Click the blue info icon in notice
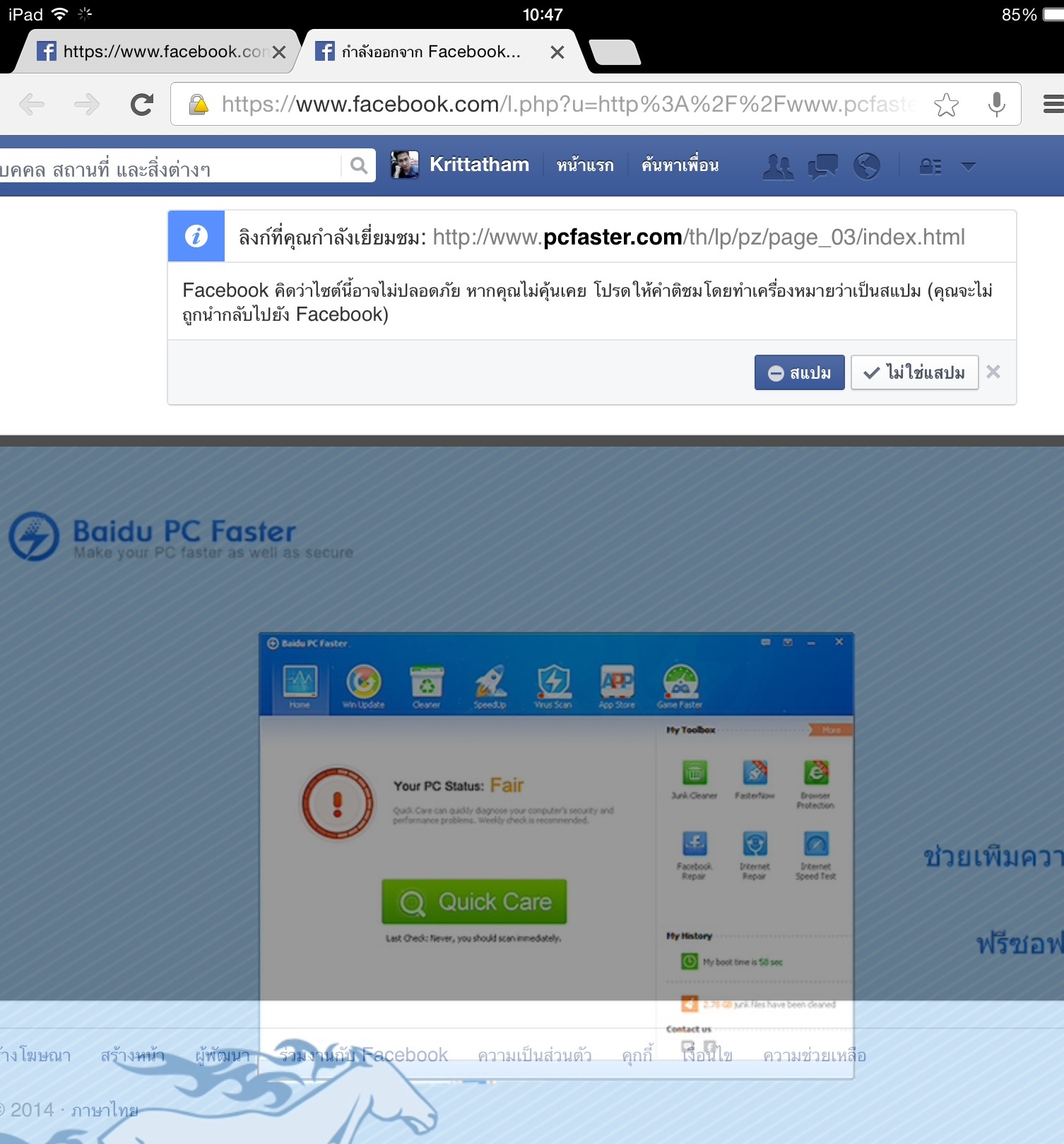 196,236
